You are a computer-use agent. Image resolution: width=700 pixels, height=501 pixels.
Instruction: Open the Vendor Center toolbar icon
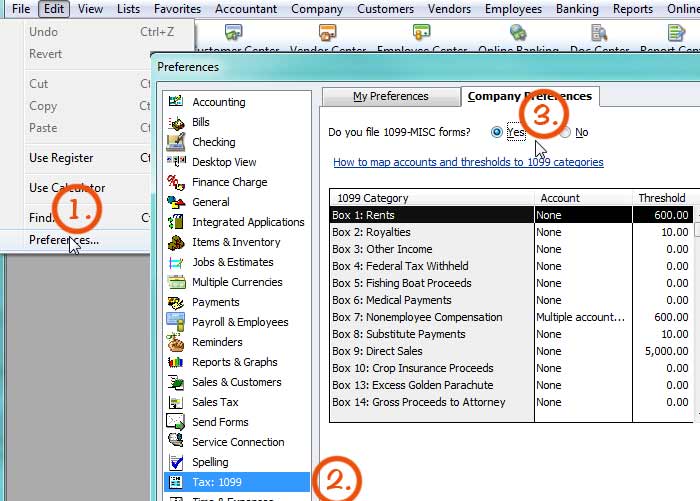(328, 32)
